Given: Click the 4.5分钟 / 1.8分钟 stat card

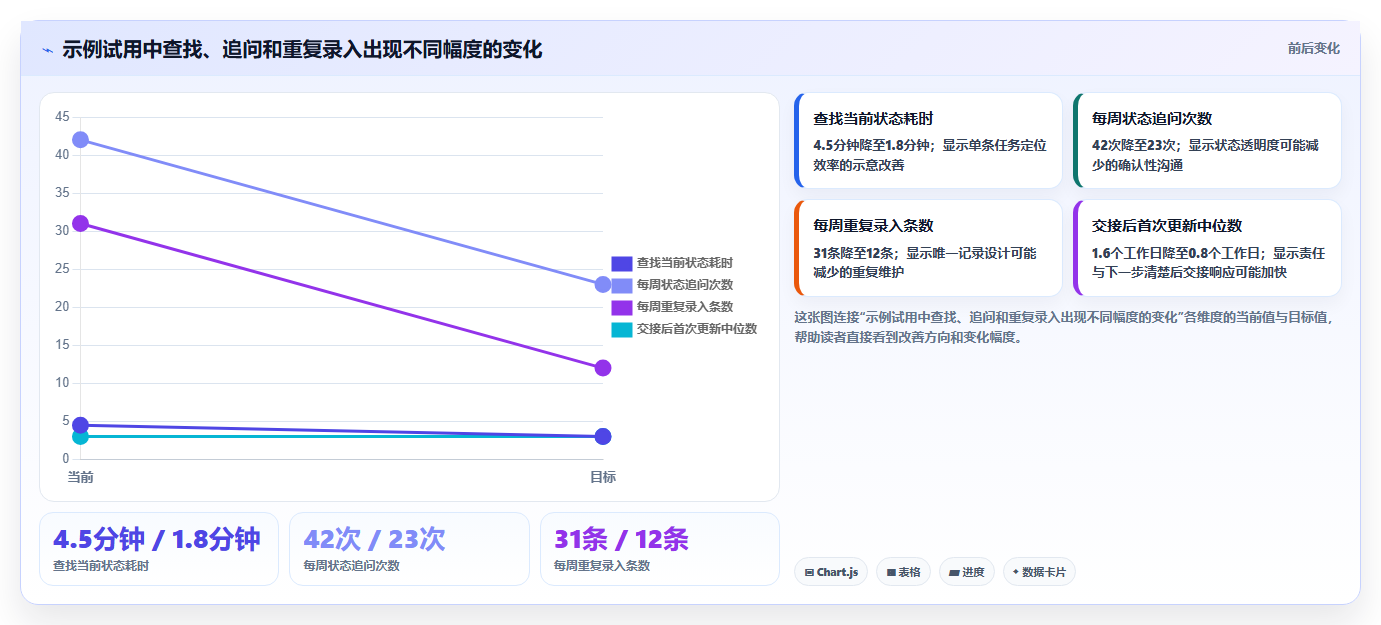Looking at the screenshot, I should [x=159, y=549].
